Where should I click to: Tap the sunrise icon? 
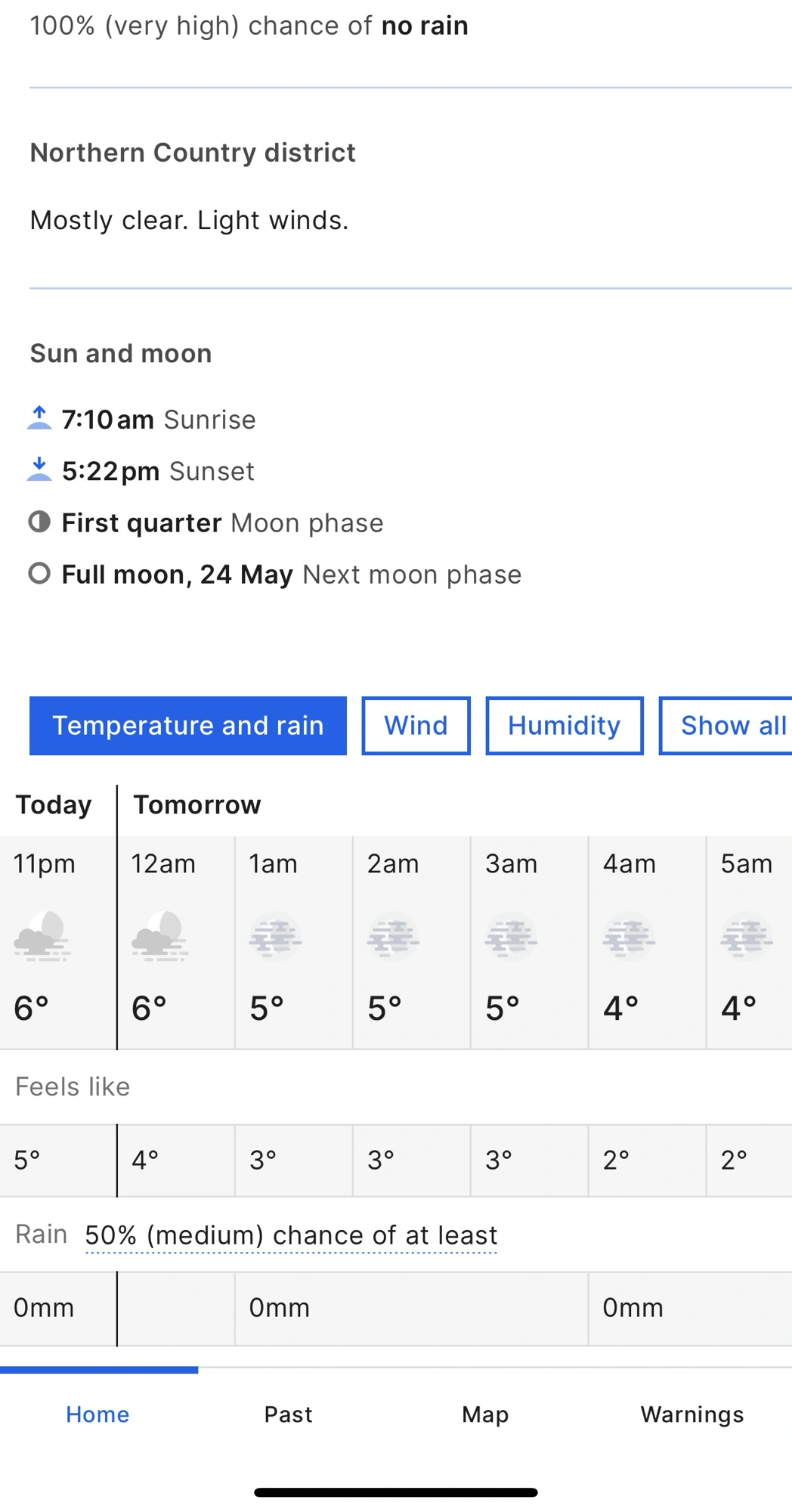point(39,418)
